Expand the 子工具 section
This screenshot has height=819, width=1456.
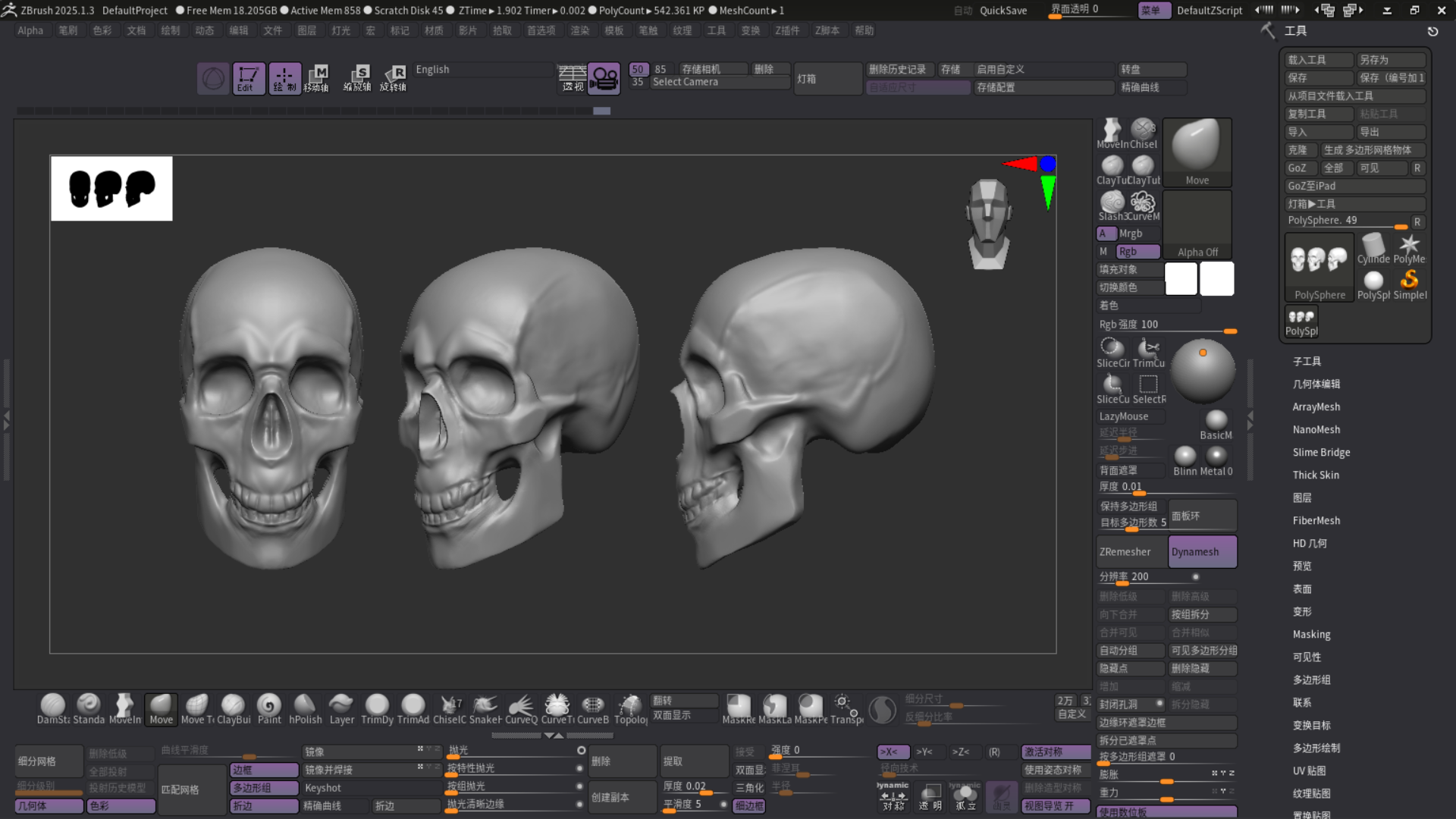[x=1307, y=361]
